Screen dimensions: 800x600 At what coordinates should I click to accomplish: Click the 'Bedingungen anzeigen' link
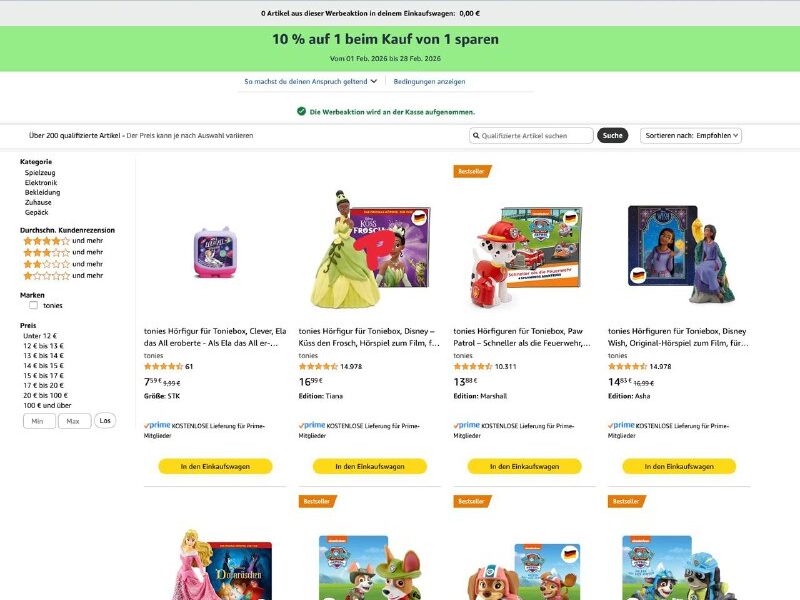pyautogui.click(x=429, y=82)
